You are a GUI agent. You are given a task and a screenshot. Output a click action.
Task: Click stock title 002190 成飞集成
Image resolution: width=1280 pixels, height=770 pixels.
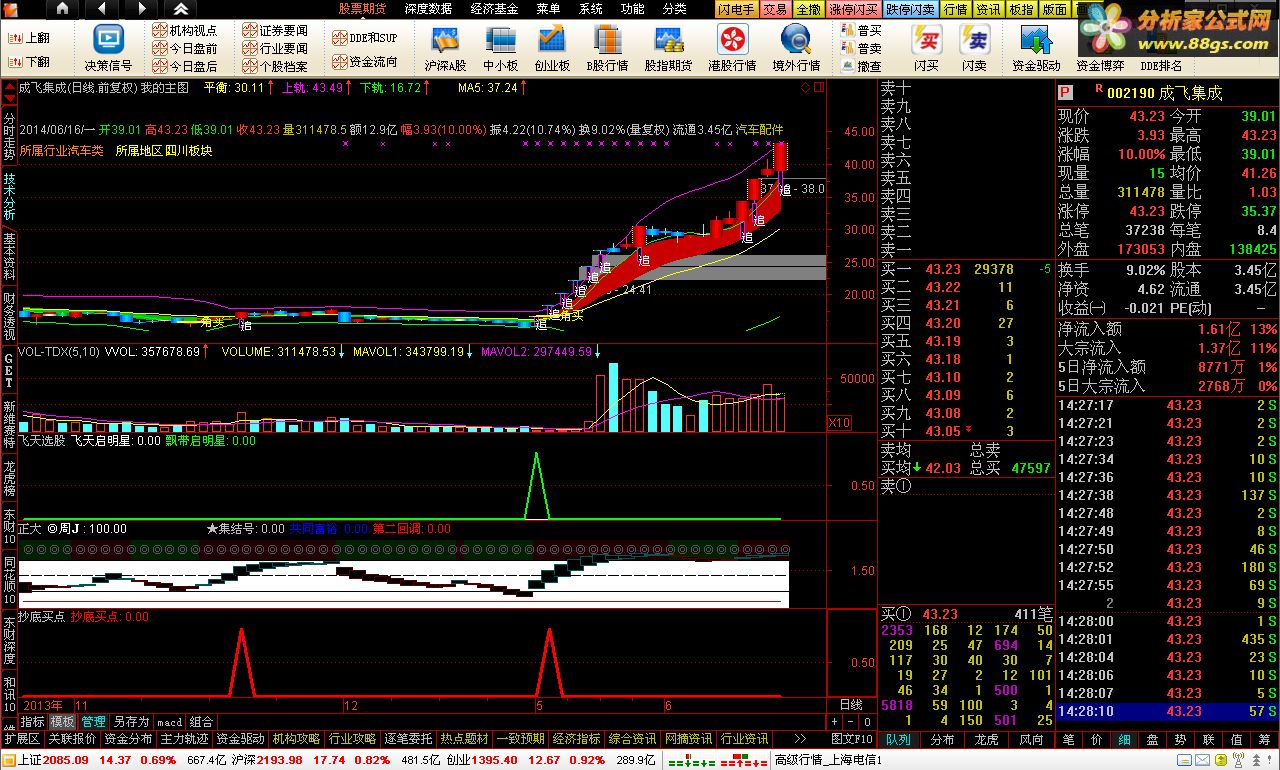pos(1164,93)
